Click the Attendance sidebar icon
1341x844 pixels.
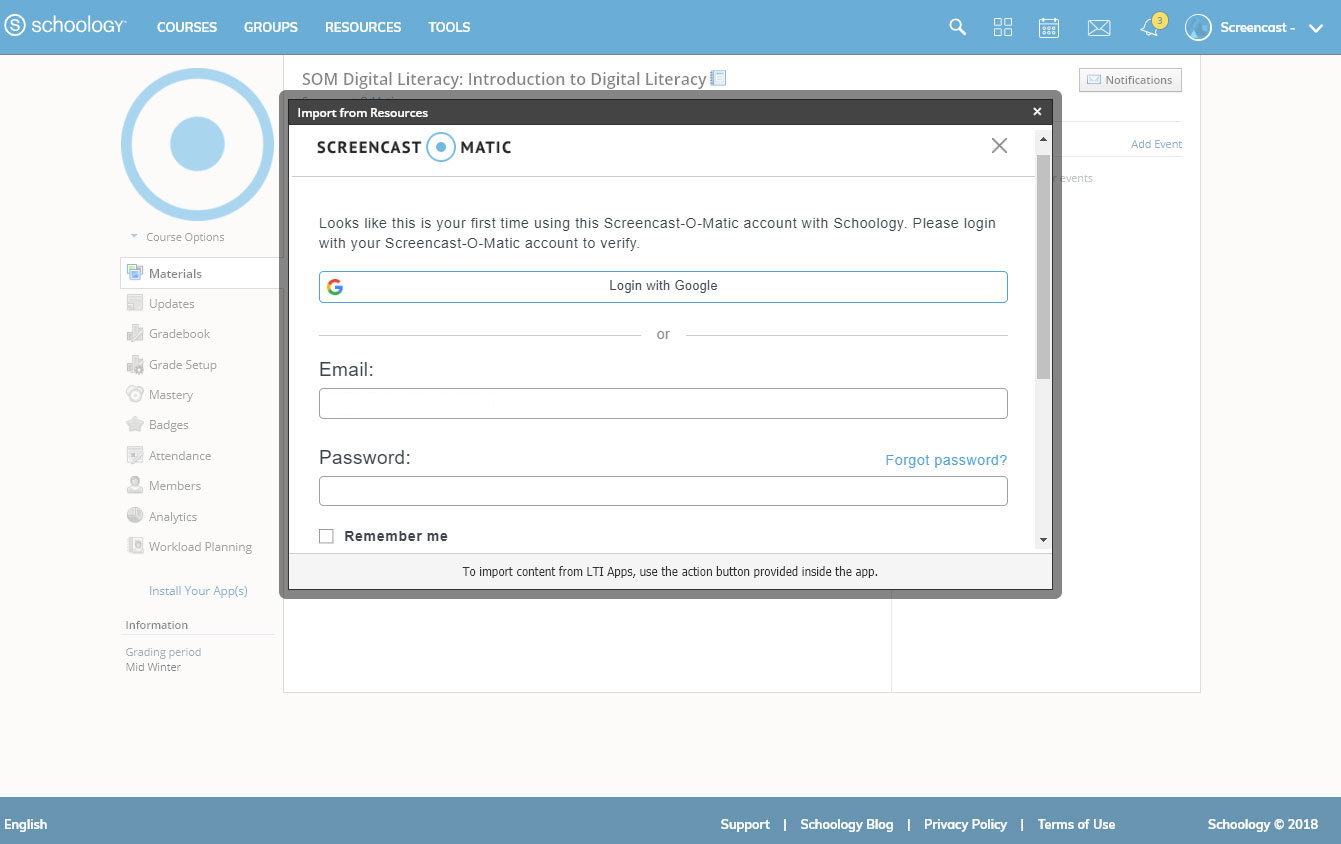point(135,455)
